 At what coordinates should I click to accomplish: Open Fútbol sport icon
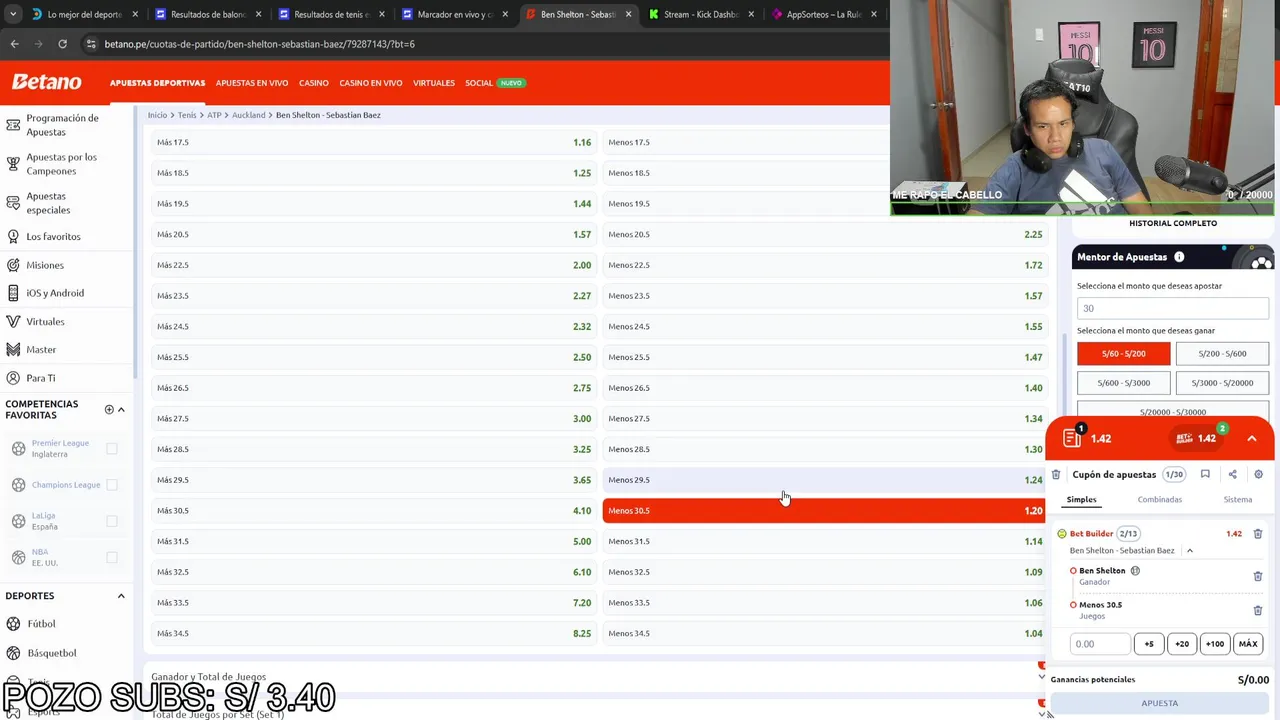13,624
